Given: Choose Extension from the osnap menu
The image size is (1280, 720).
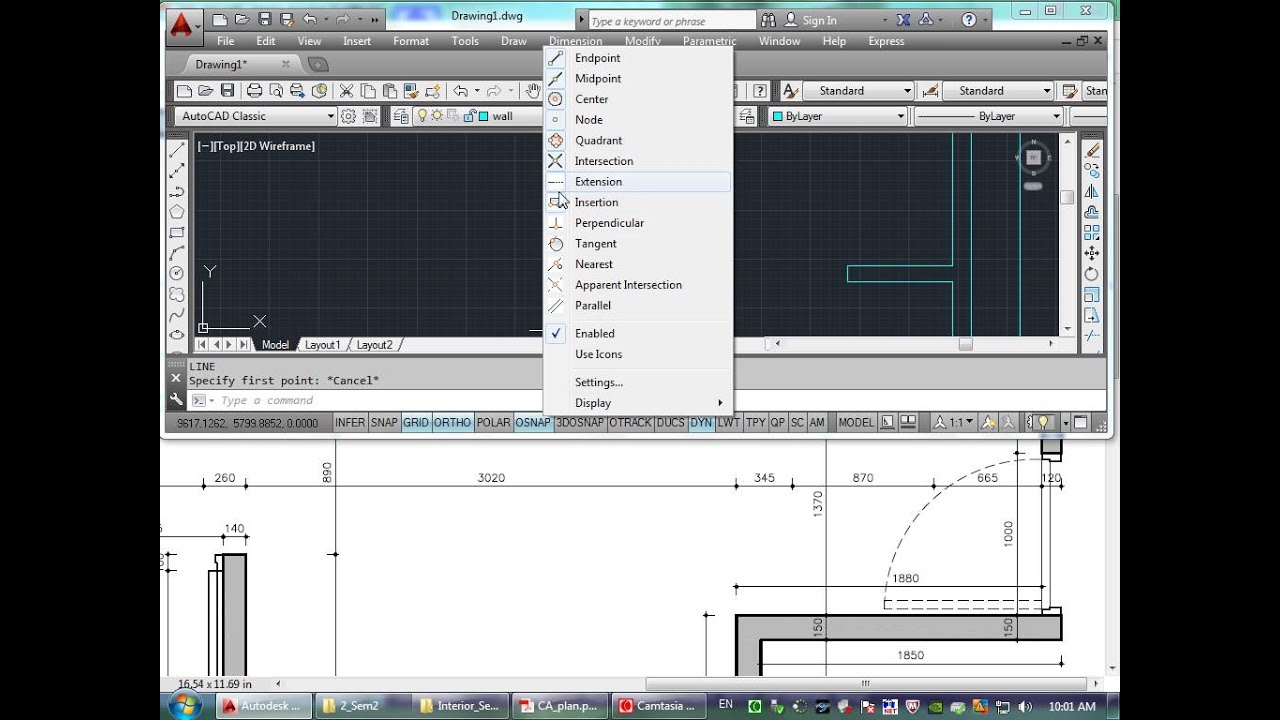Looking at the screenshot, I should [637, 181].
